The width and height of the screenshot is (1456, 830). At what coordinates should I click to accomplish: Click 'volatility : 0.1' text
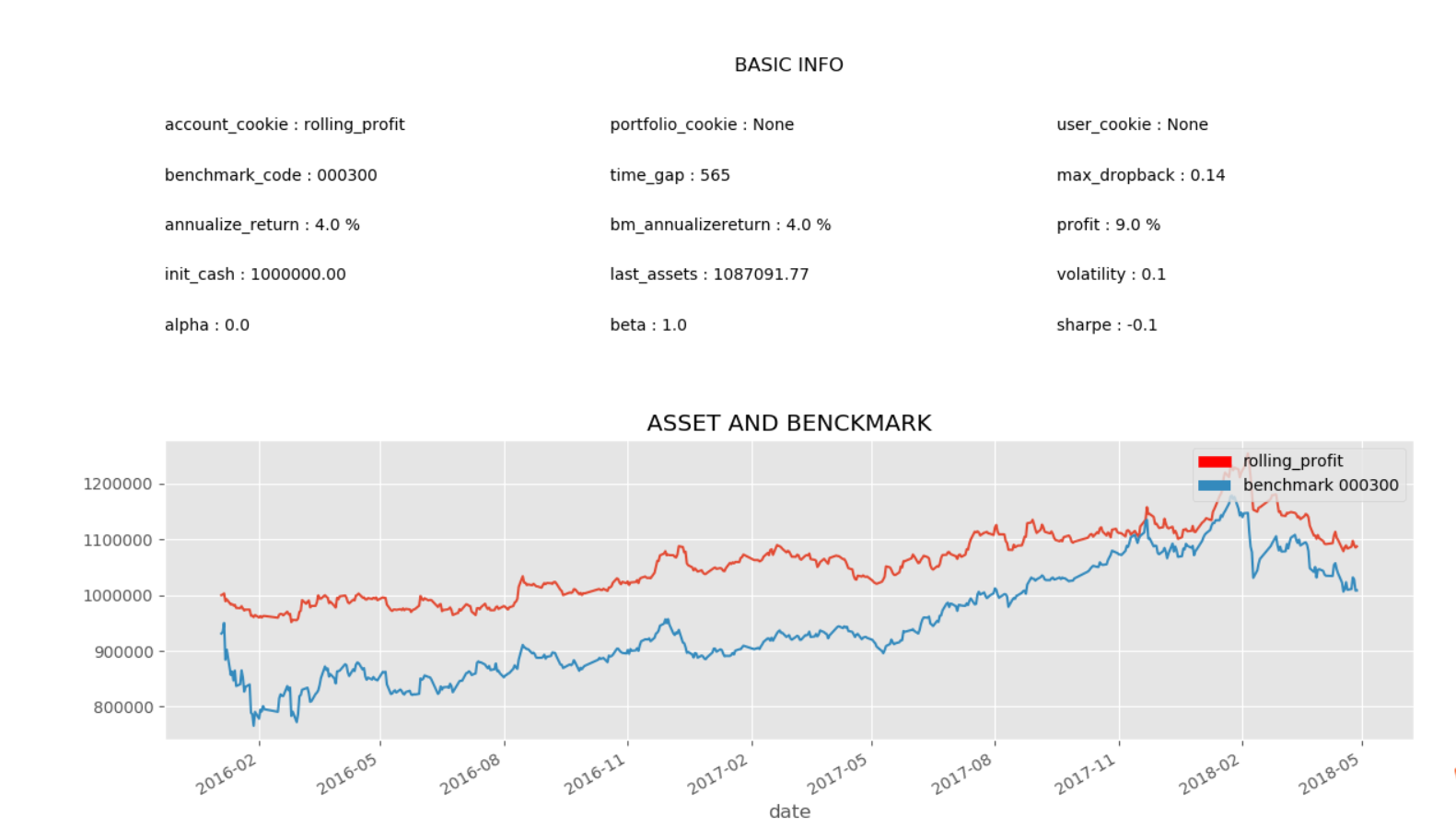click(x=1111, y=275)
